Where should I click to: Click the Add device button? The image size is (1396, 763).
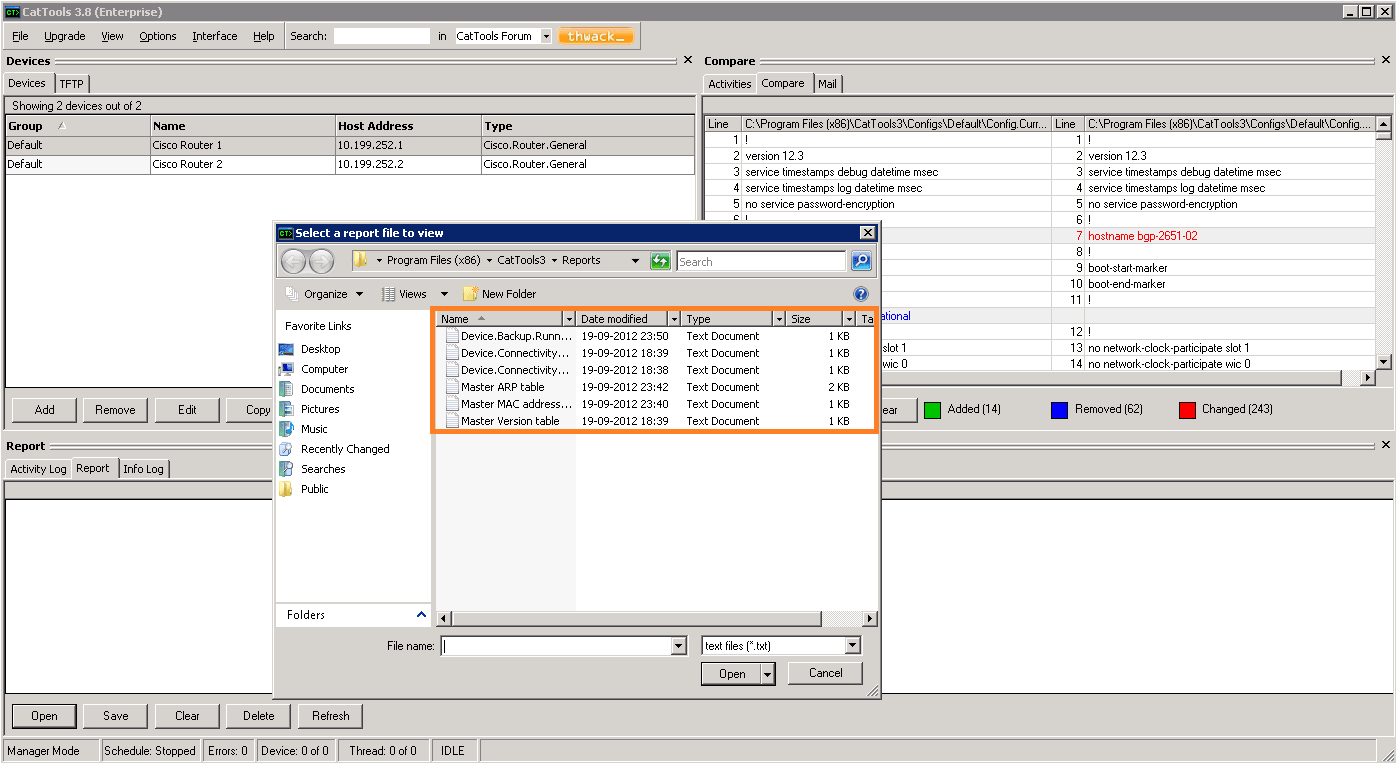(x=45, y=409)
